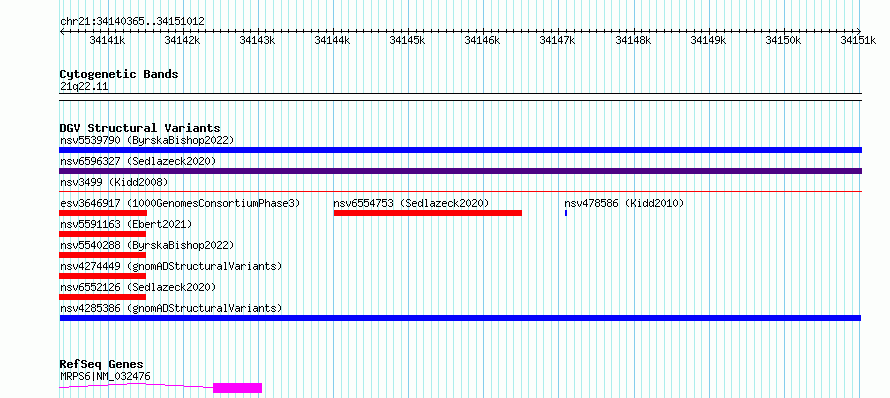The width and height of the screenshot is (890, 398).
Task: Click the Cytogenetic Bands track title
Action: click(x=119, y=74)
